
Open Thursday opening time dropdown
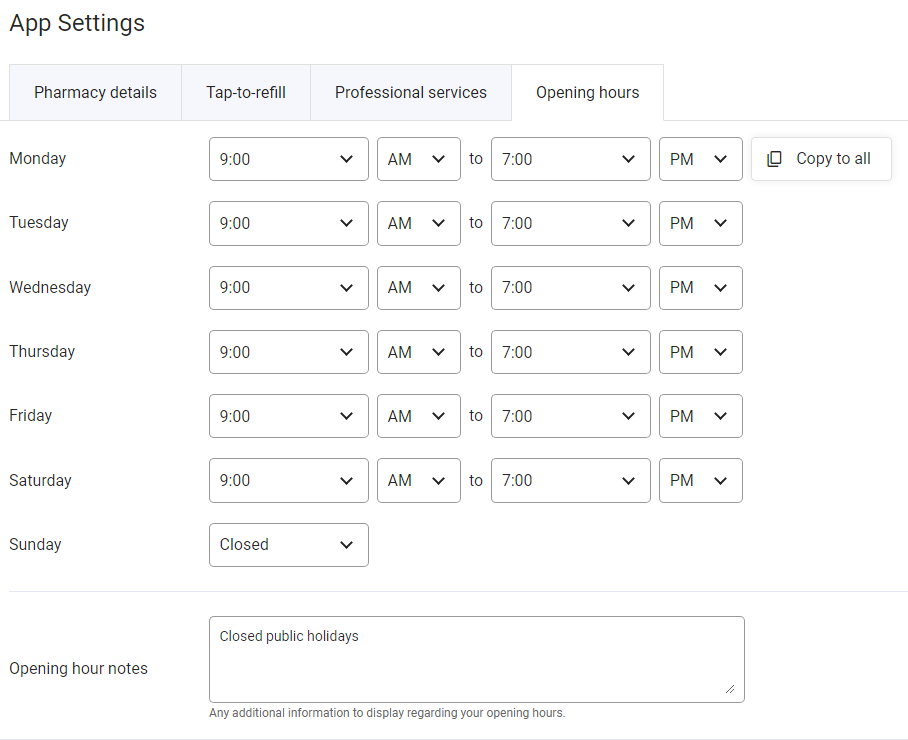pyautogui.click(x=288, y=352)
